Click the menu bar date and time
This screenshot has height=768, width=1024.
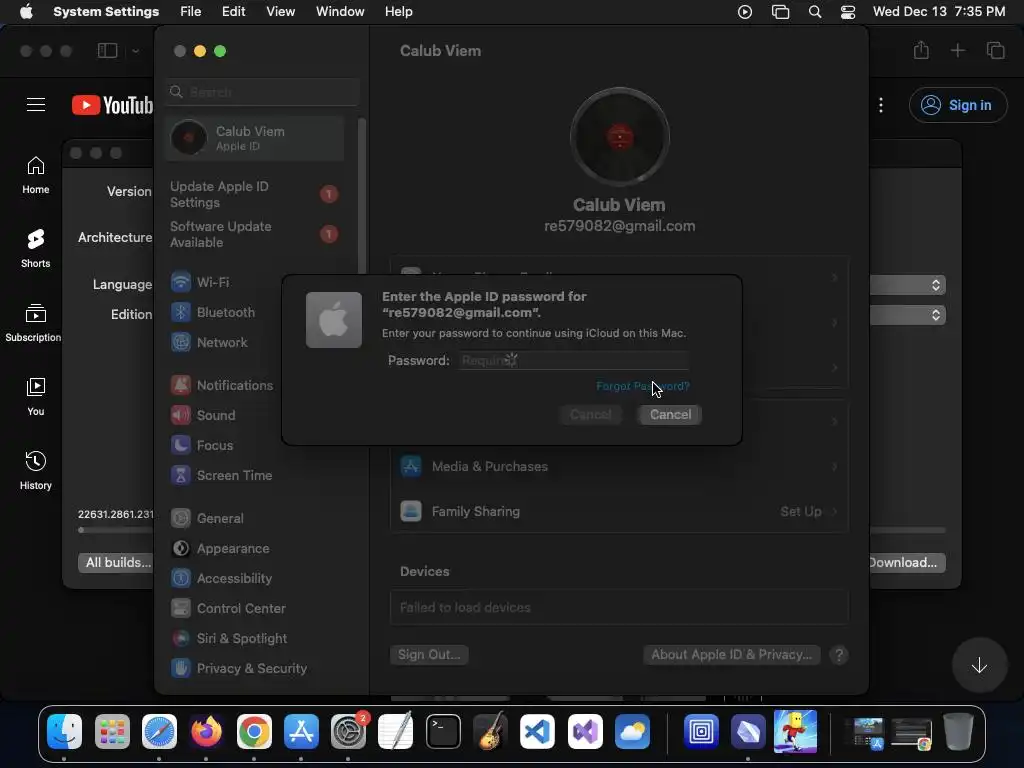pyautogui.click(x=938, y=12)
